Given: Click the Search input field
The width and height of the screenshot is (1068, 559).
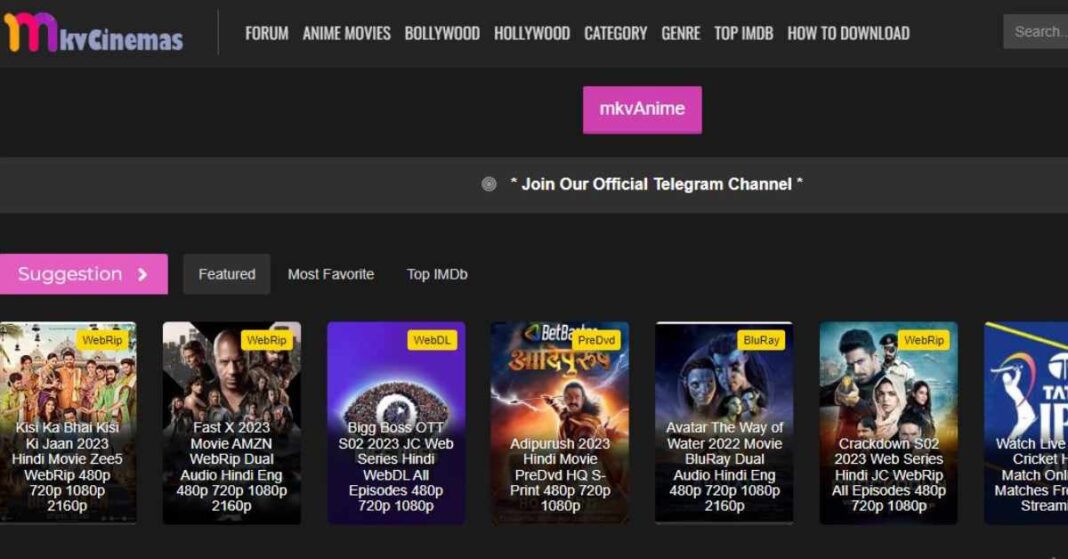Looking at the screenshot, I should pyautogui.click(x=1035, y=31).
